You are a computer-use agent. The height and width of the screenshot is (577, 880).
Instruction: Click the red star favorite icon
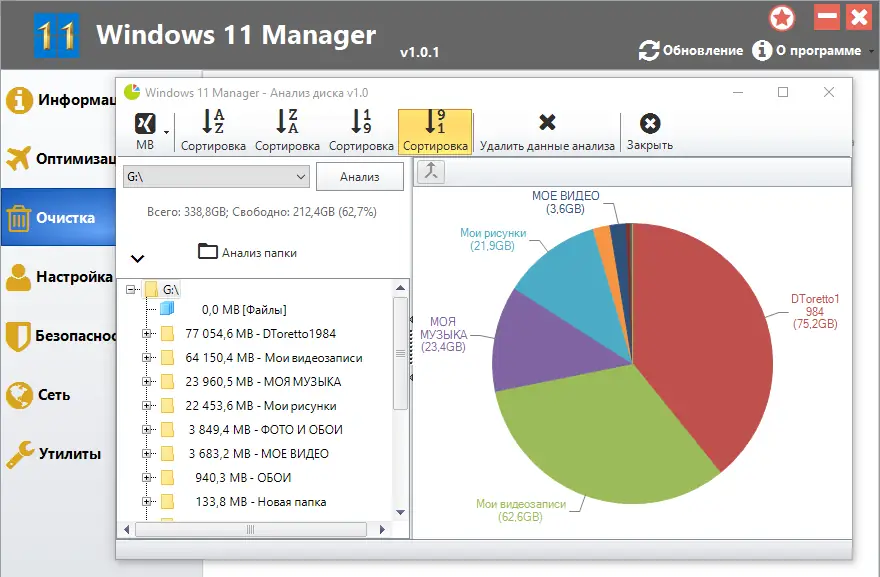pyautogui.click(x=782, y=18)
